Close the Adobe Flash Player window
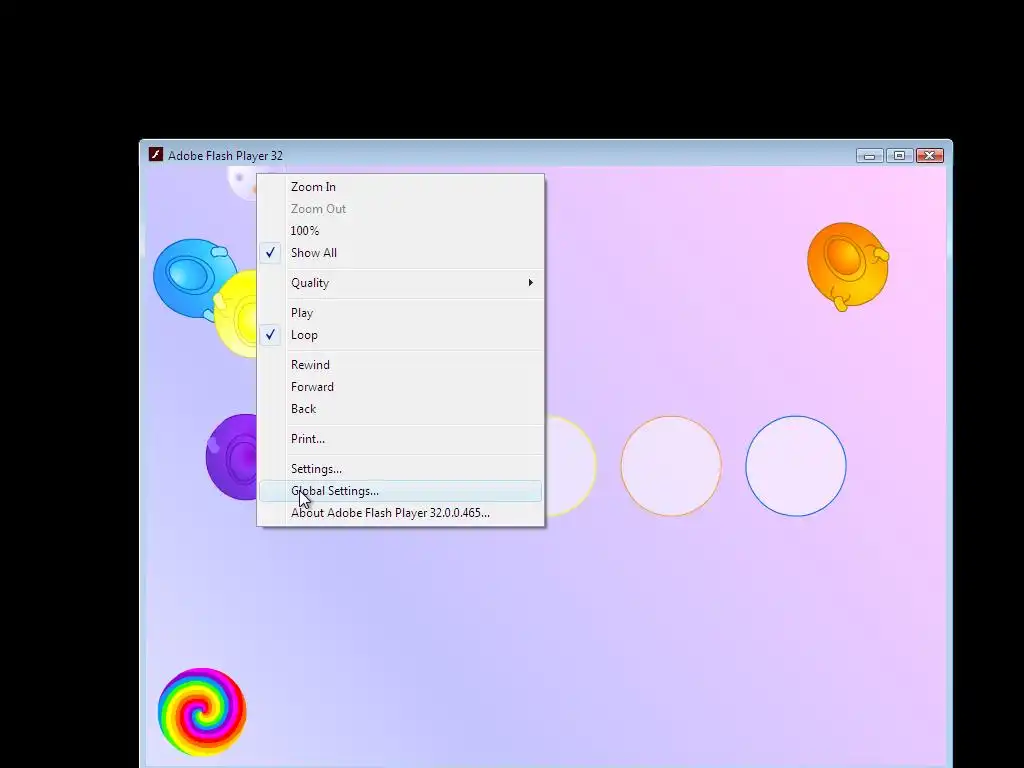The image size is (1024, 768). [930, 155]
